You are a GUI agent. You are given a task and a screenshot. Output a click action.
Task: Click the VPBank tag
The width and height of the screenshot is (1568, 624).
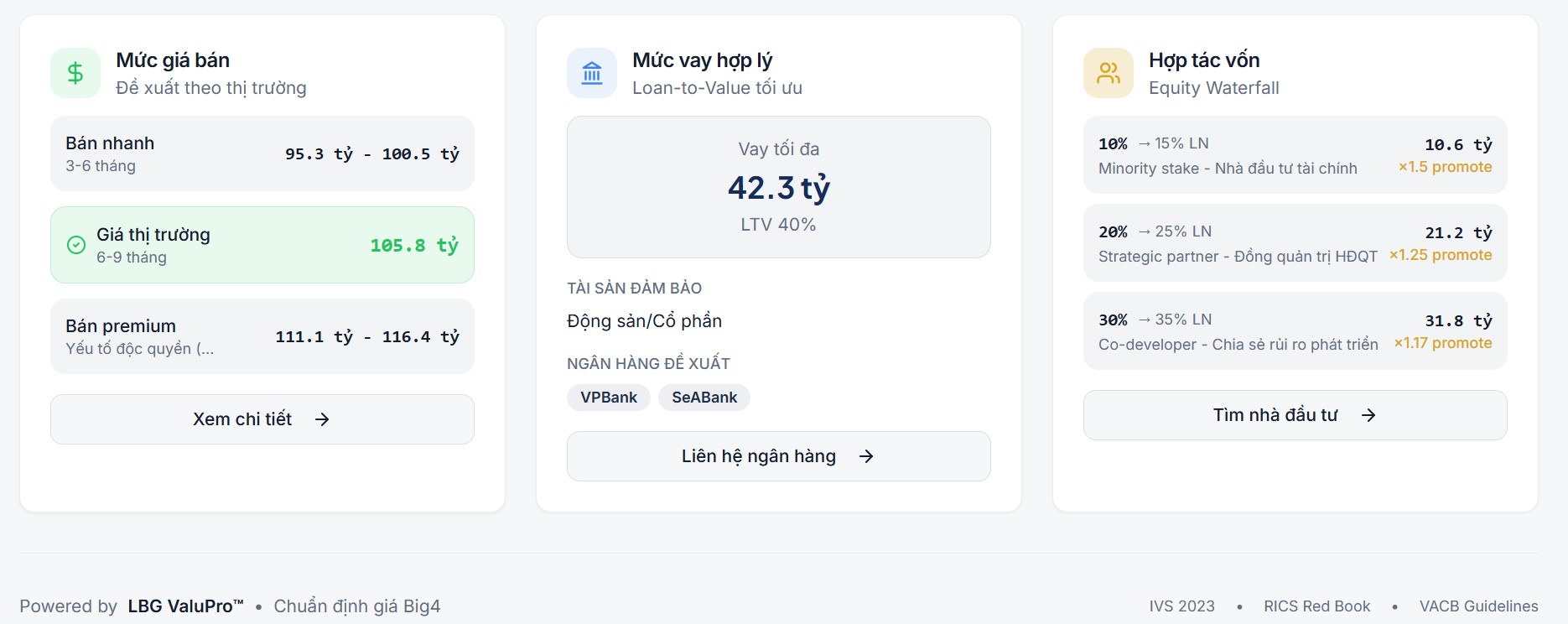[x=609, y=398]
